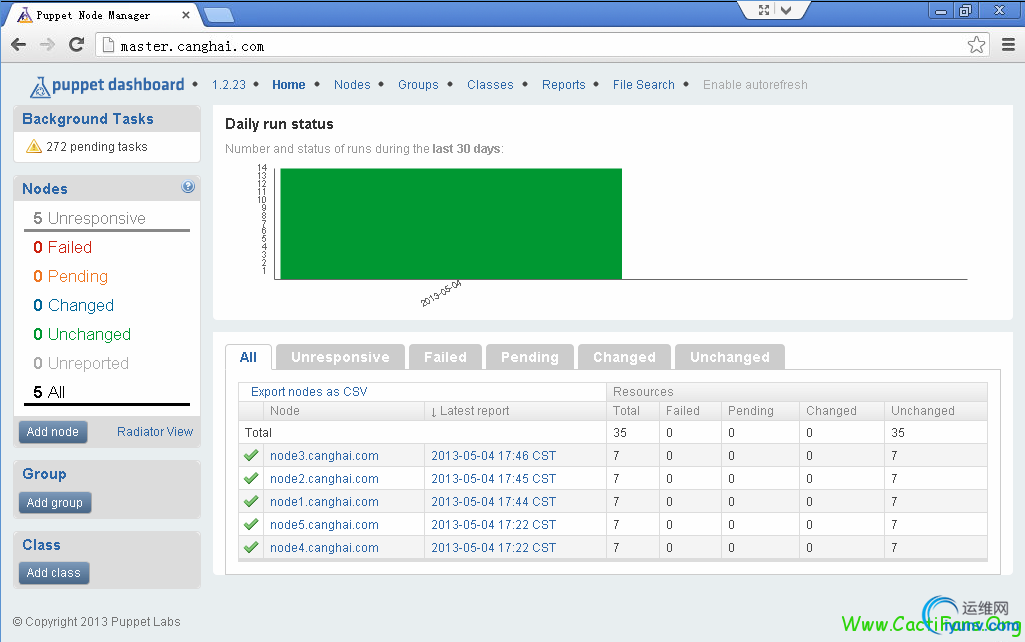Open report 2013-05-04 17:44 CST
The image size is (1025, 642).
[494, 501]
